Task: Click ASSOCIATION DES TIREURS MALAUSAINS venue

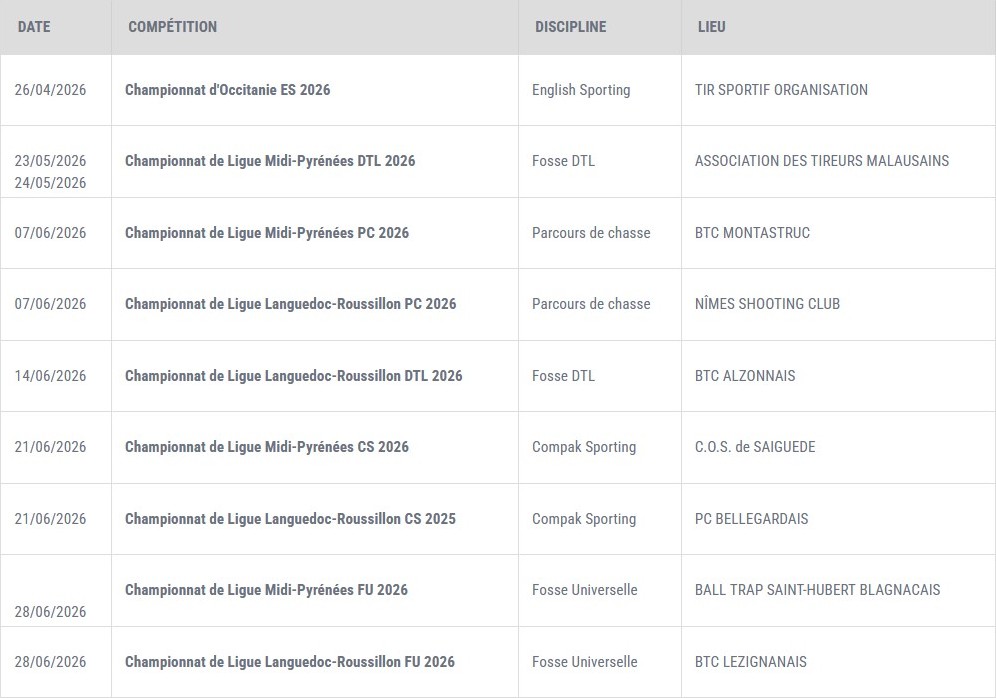Action: [x=821, y=161]
